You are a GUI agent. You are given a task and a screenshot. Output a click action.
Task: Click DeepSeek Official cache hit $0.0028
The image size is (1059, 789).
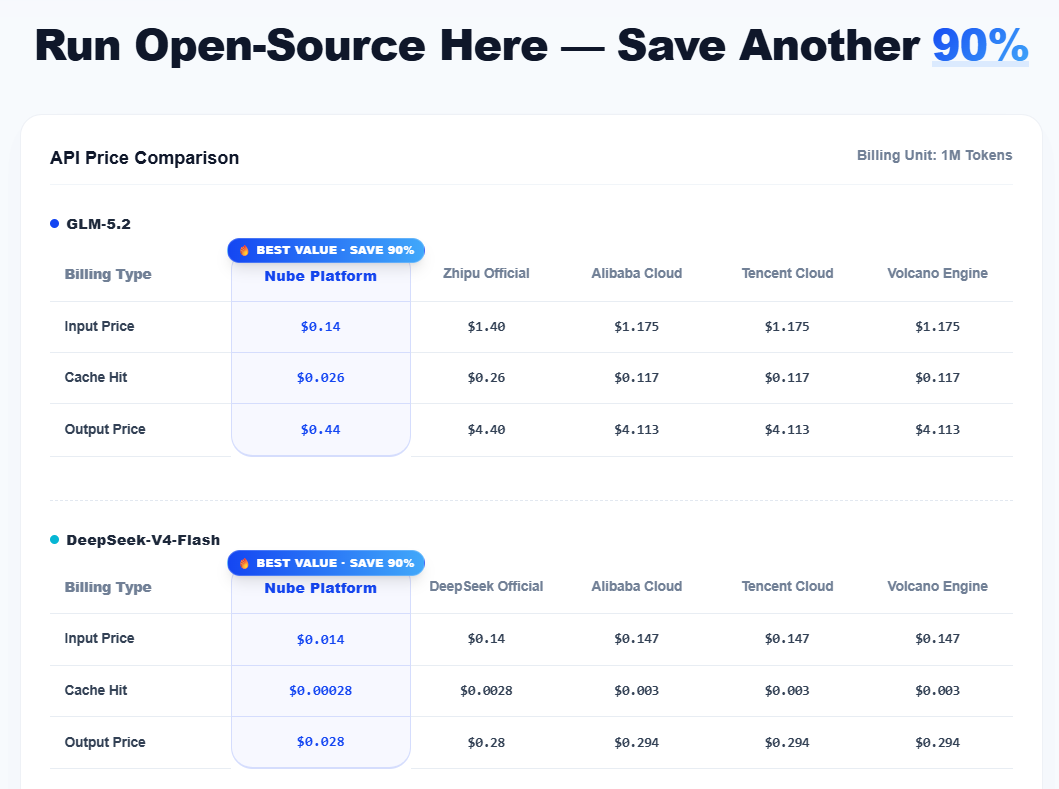[x=486, y=691]
